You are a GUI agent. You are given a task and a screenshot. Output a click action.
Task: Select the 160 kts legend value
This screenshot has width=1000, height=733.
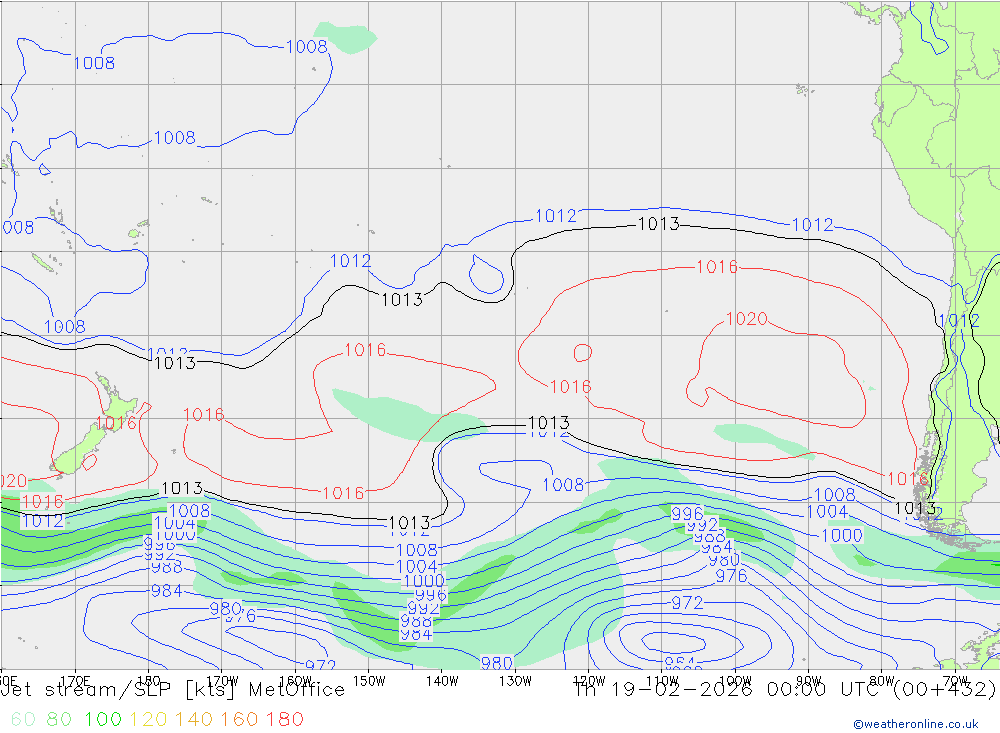pos(239,720)
